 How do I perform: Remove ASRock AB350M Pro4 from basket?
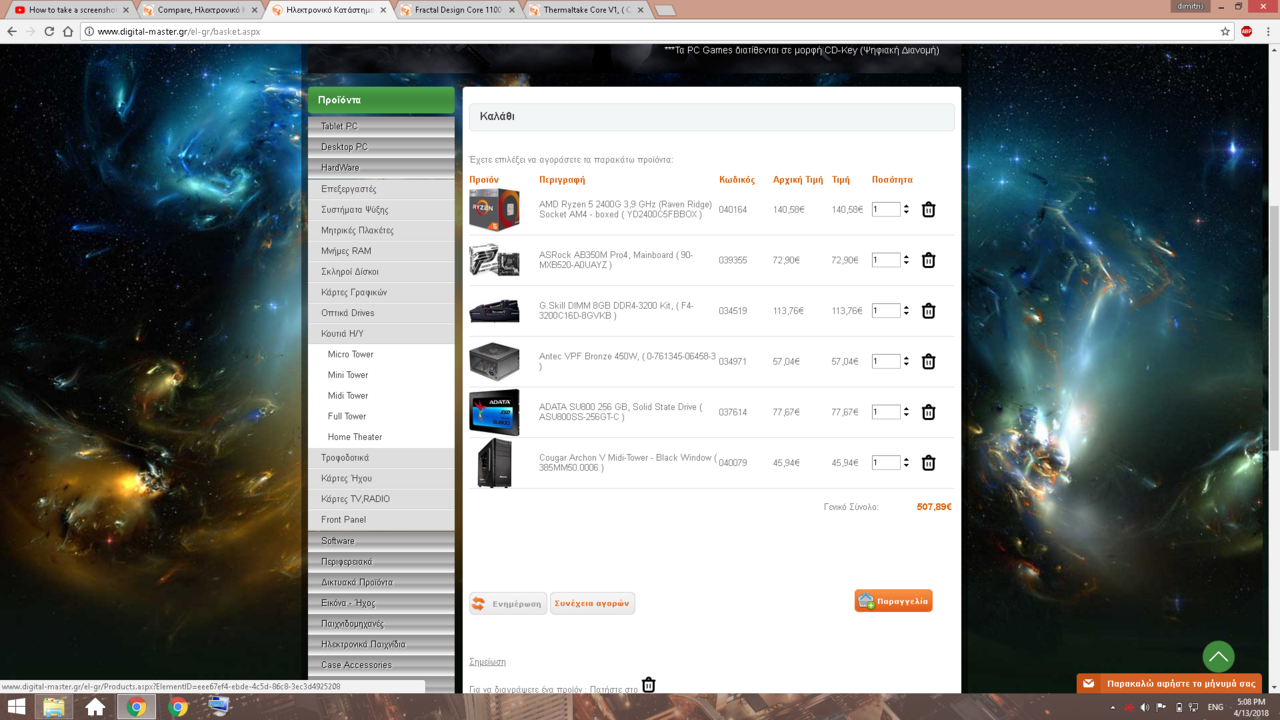(x=928, y=260)
